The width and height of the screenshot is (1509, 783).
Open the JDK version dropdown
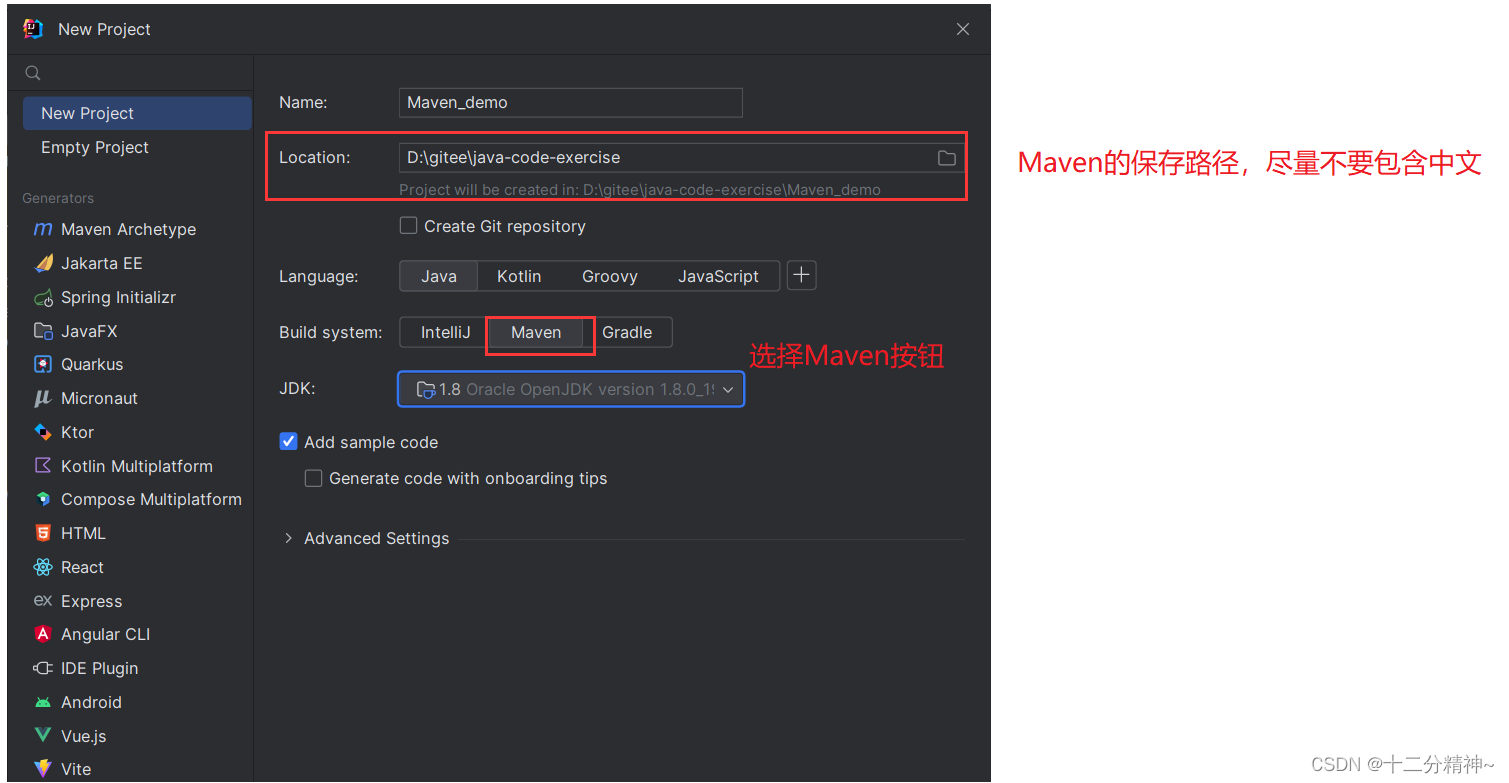coord(571,389)
